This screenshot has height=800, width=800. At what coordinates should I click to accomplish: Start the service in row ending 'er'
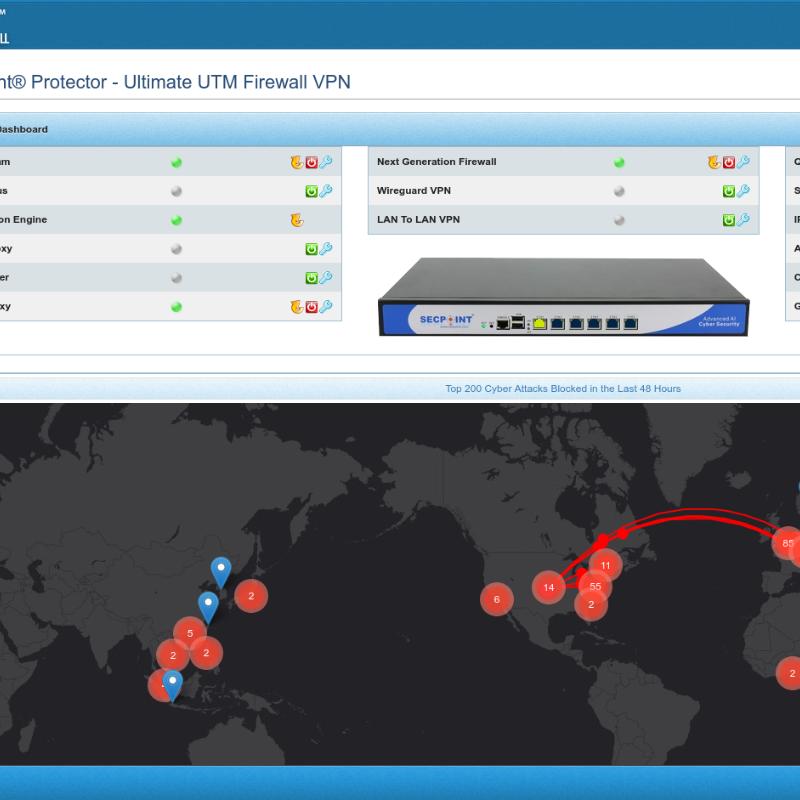311,278
